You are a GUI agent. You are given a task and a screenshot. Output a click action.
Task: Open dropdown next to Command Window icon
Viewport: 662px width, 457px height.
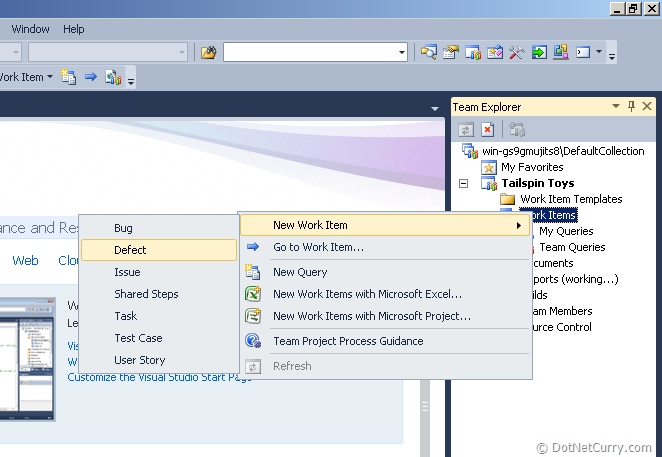(599, 52)
